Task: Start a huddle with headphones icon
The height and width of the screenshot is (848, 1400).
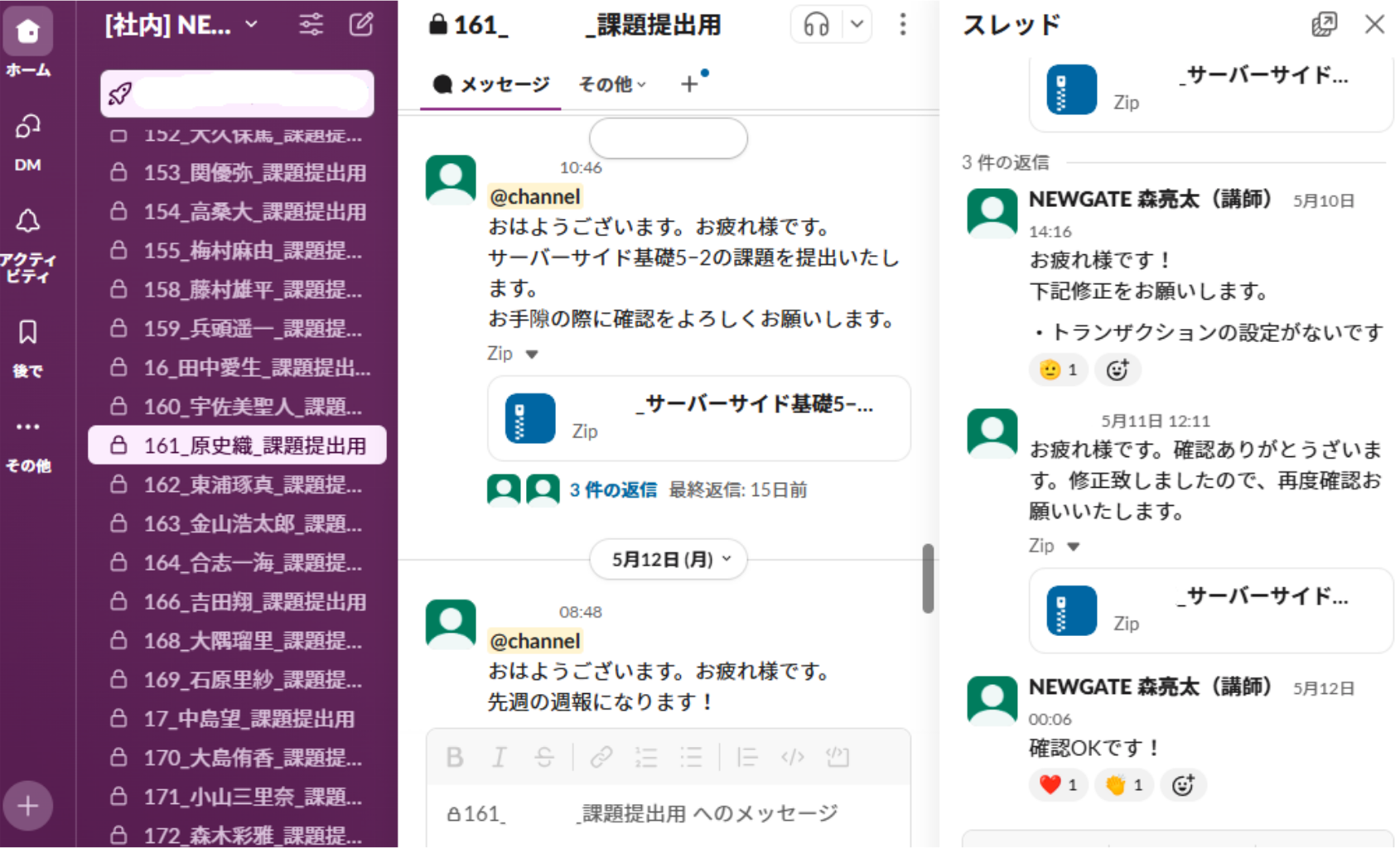Action: tap(816, 25)
